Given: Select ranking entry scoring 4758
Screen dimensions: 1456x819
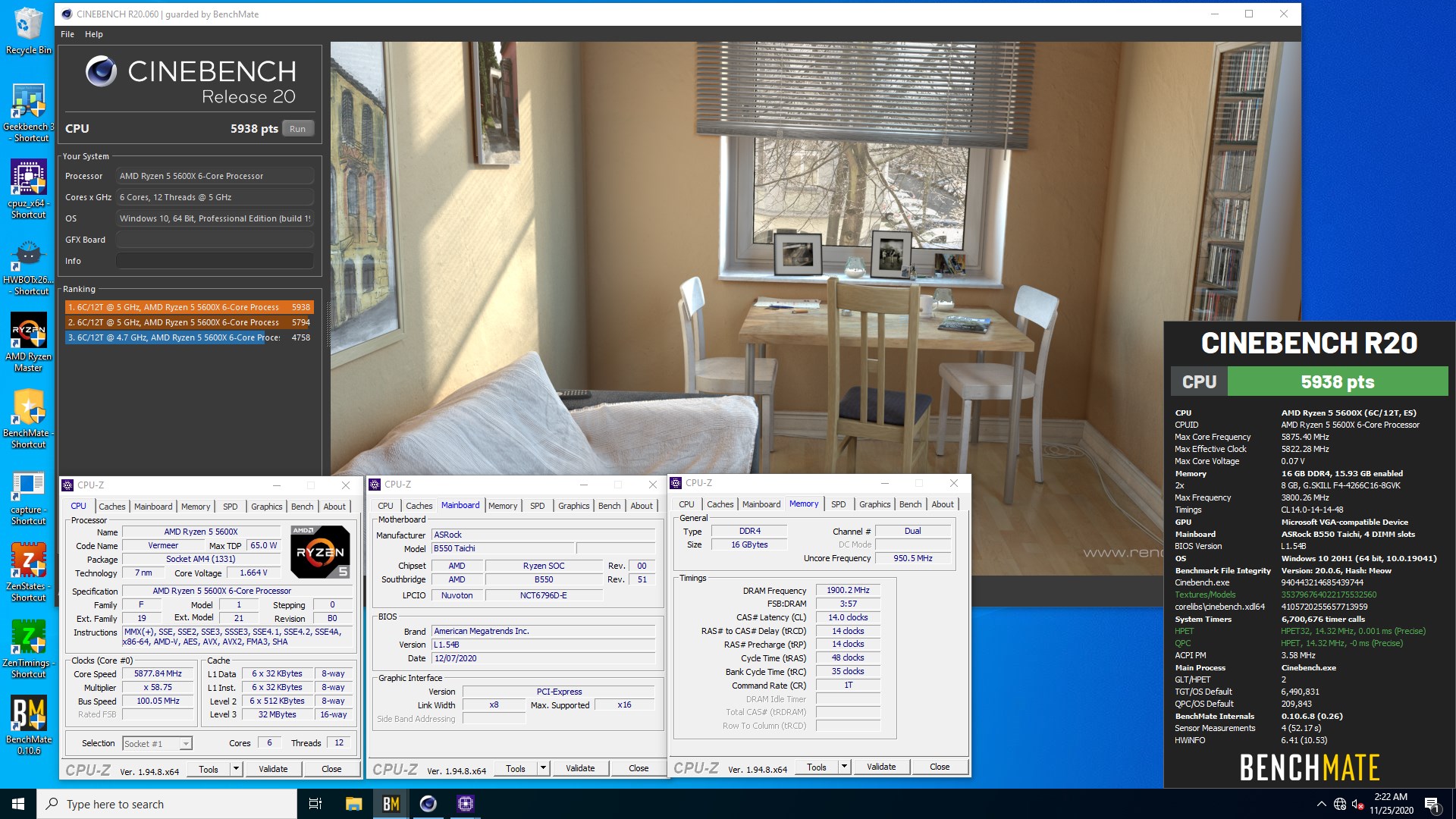Looking at the screenshot, I should [189, 337].
